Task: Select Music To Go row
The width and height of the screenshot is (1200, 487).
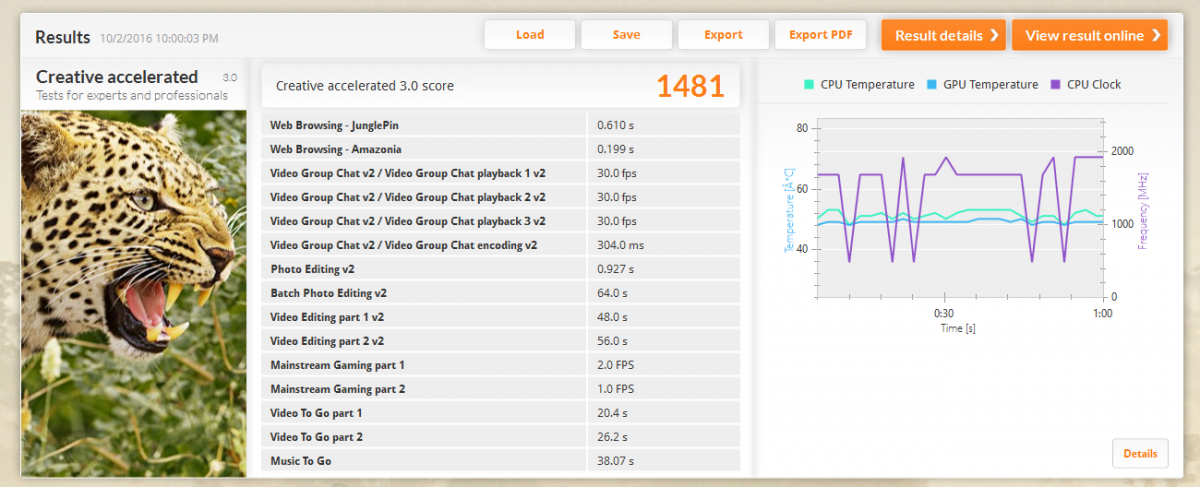Action: (x=501, y=461)
